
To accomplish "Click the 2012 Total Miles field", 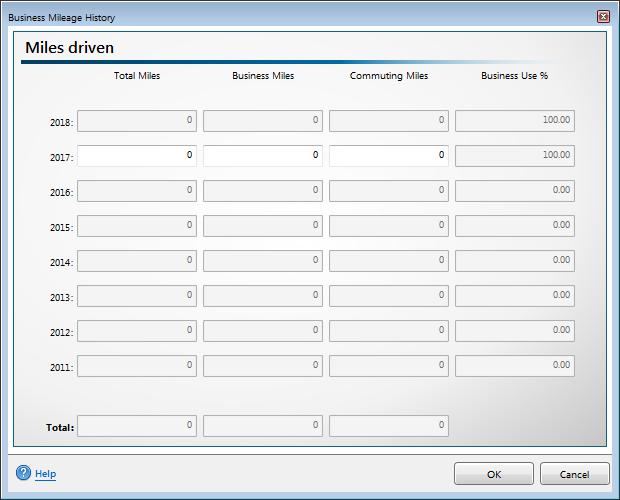I will (137, 331).
